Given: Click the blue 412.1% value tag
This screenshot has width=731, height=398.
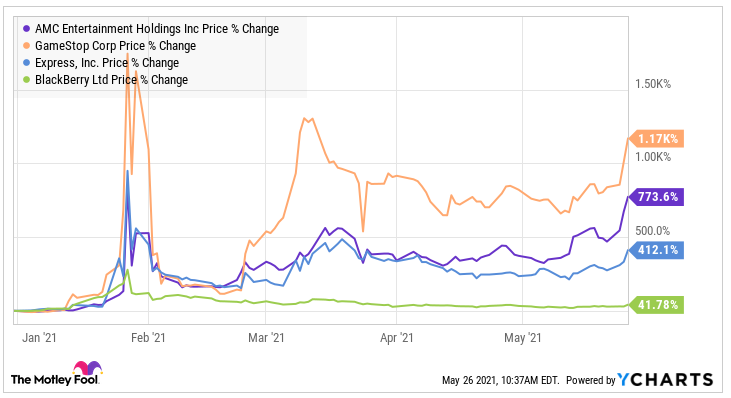Looking at the screenshot, I should (656, 250).
